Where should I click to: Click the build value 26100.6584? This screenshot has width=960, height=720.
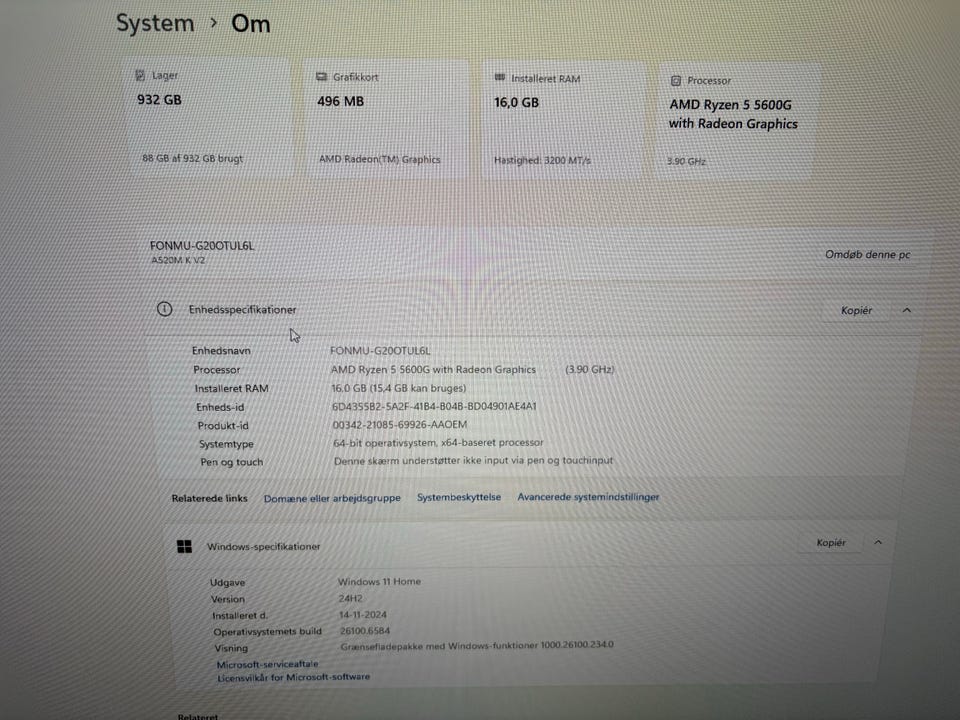pos(365,631)
